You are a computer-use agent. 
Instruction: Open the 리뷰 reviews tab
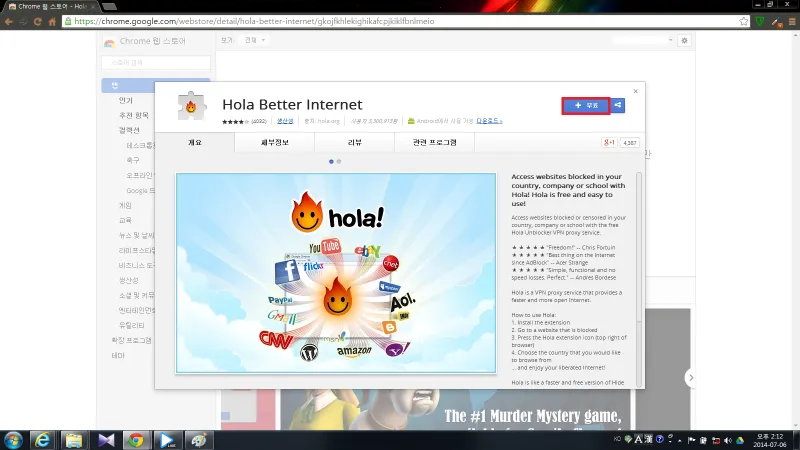pyautogui.click(x=355, y=142)
